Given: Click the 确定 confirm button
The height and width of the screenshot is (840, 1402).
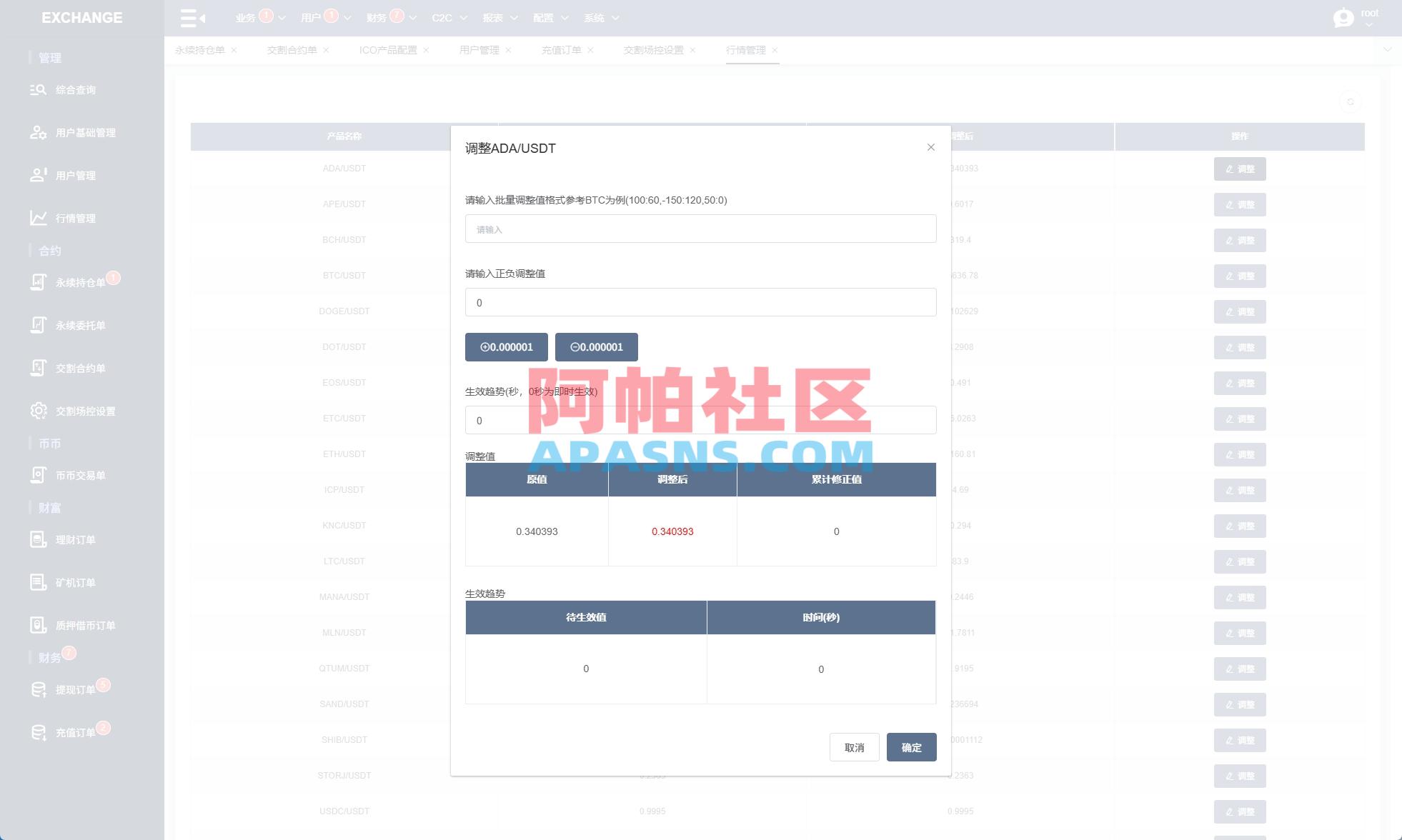Looking at the screenshot, I should point(911,747).
